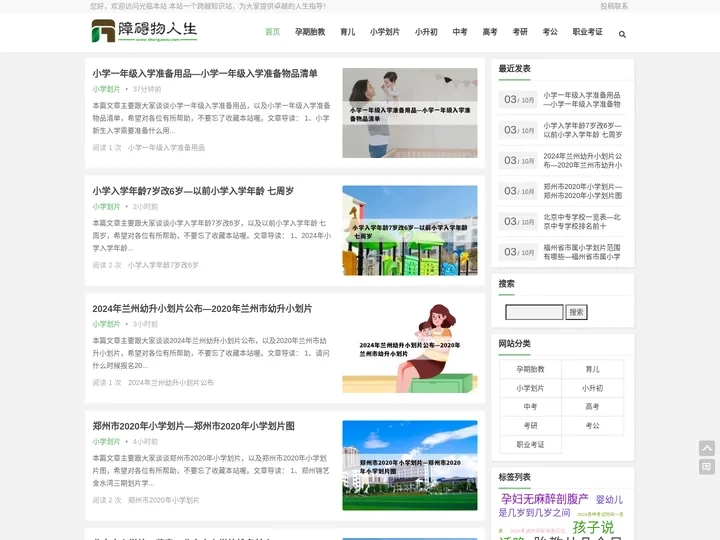Select 育儿 in 网站分类 grid
This screenshot has height=540, width=720.
click(x=592, y=369)
